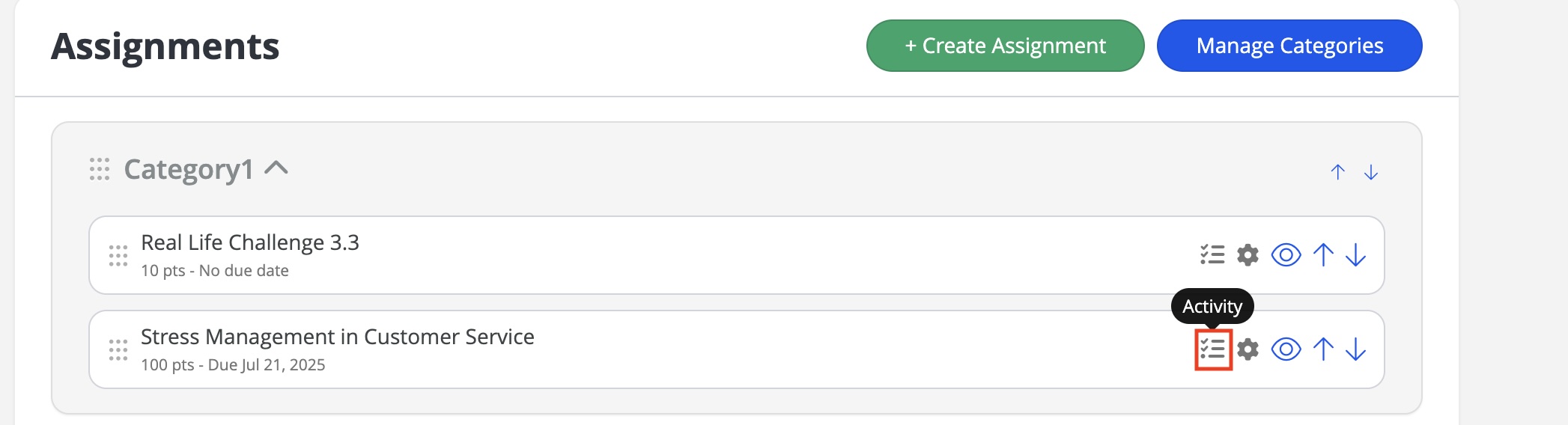The height and width of the screenshot is (425, 1568).
Task: Grab the Category1 drag handle
Action: tap(100, 169)
